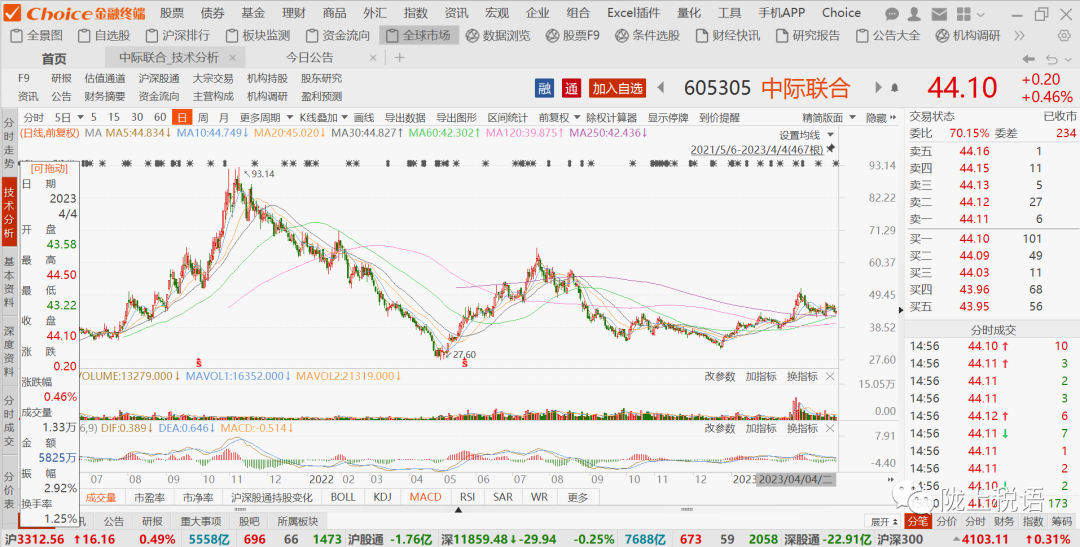Open 自选股 toolbar item
This screenshot has width=1080, height=547.
point(105,36)
